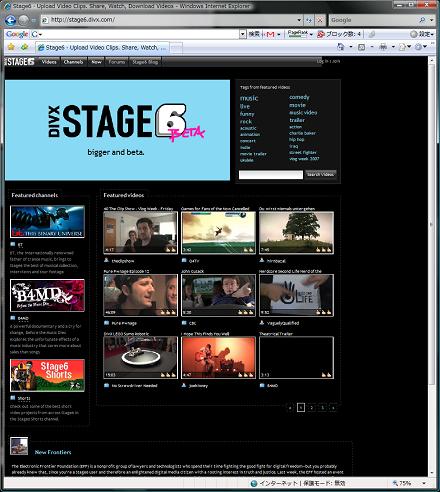The width and height of the screenshot is (440, 492).
Task: Open the Google Toolbar settings dropdown
Action: coord(422,34)
